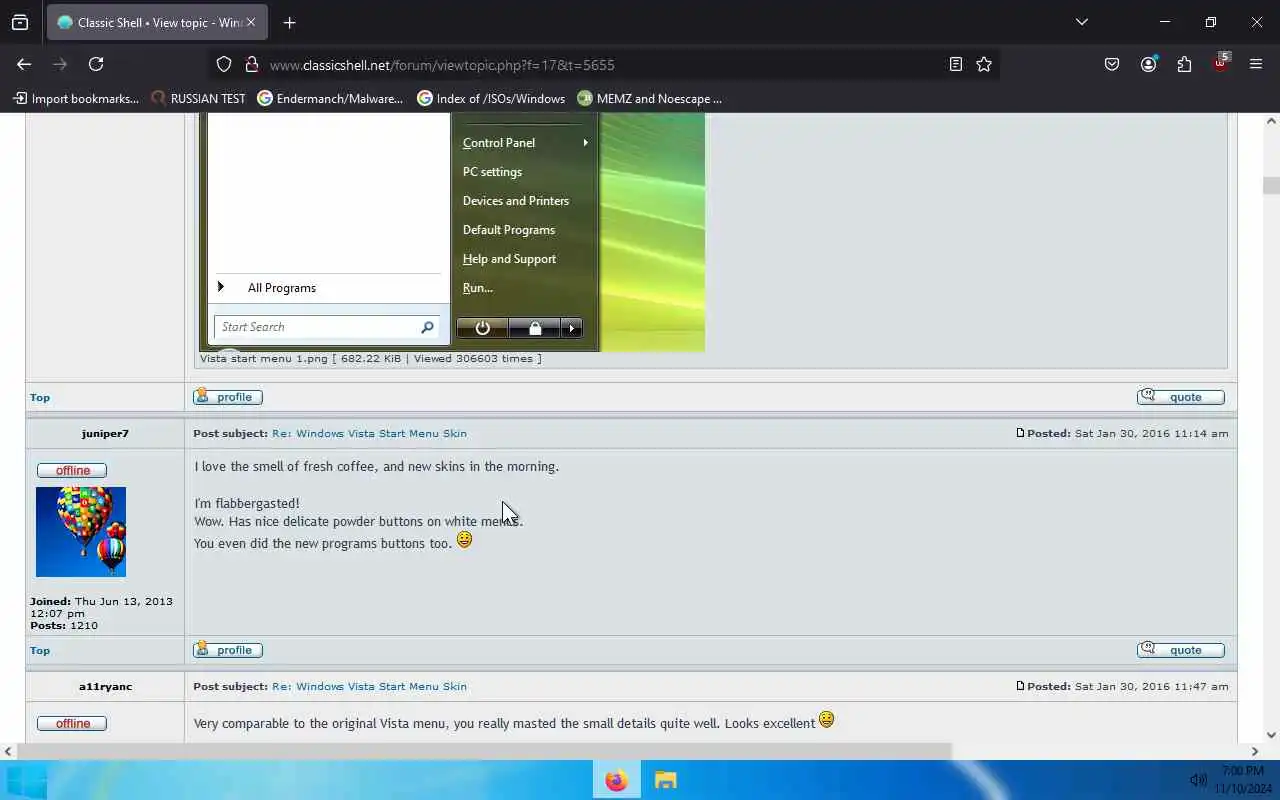Open uBlock Origin extension icon
Image resolution: width=1280 pixels, height=800 pixels.
coord(1221,63)
